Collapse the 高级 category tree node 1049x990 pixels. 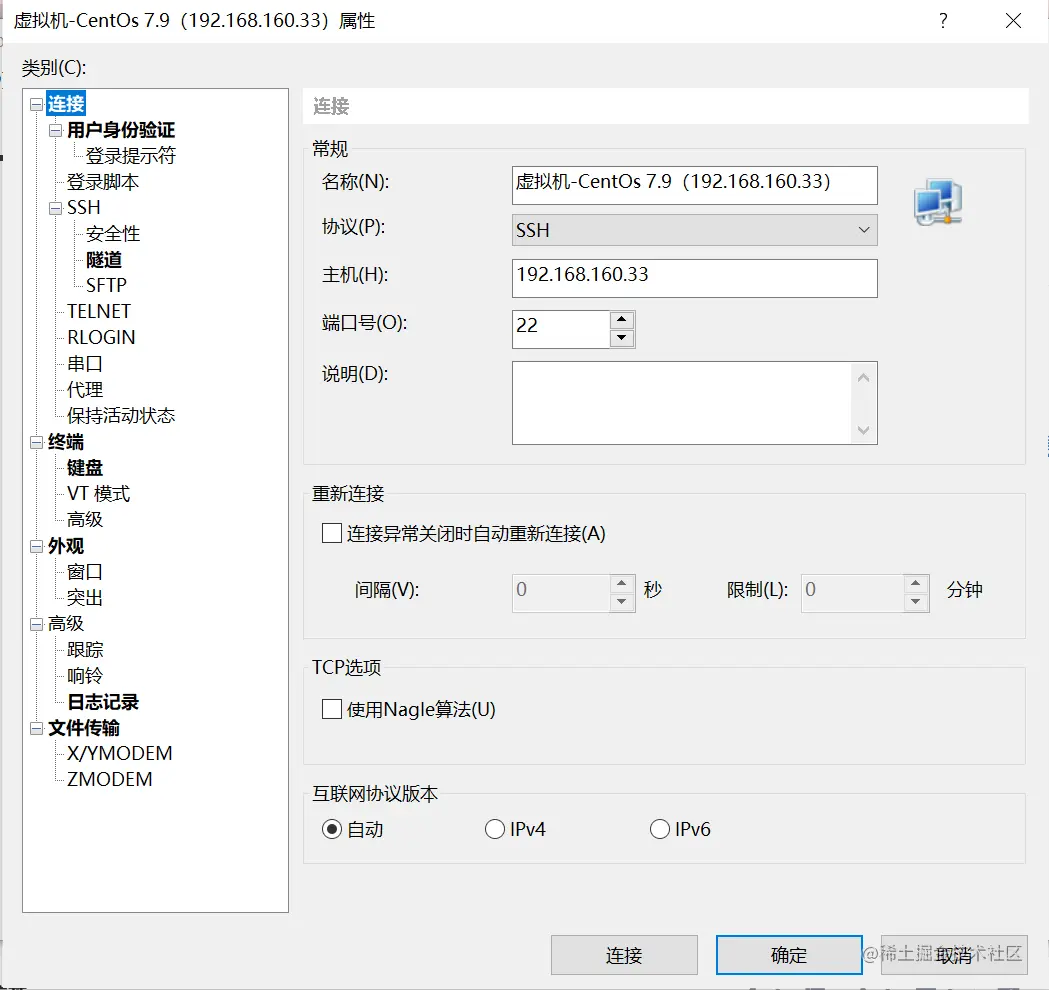(x=37, y=624)
